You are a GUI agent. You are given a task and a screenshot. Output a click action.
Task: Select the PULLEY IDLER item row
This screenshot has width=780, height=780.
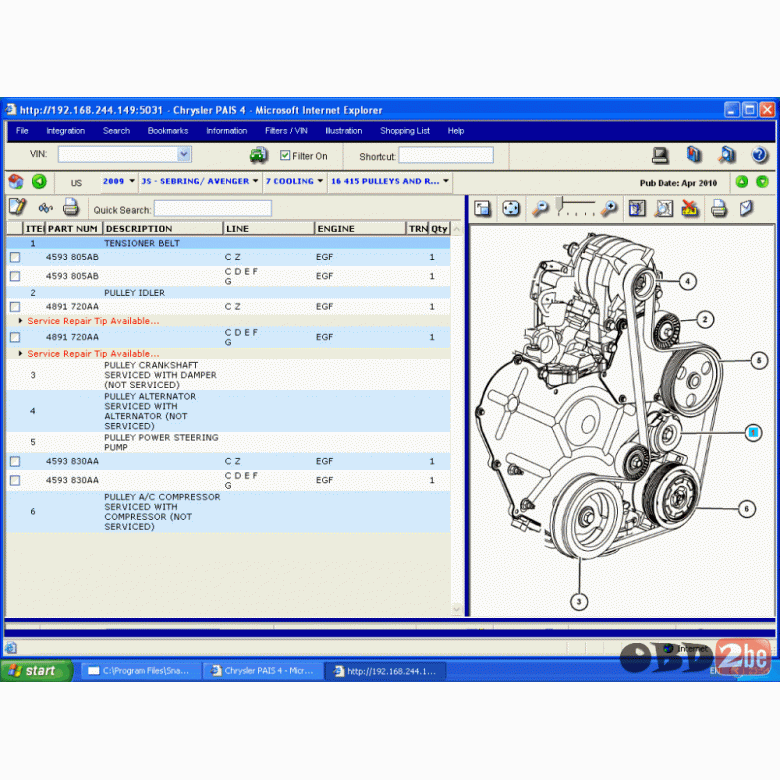[228, 293]
